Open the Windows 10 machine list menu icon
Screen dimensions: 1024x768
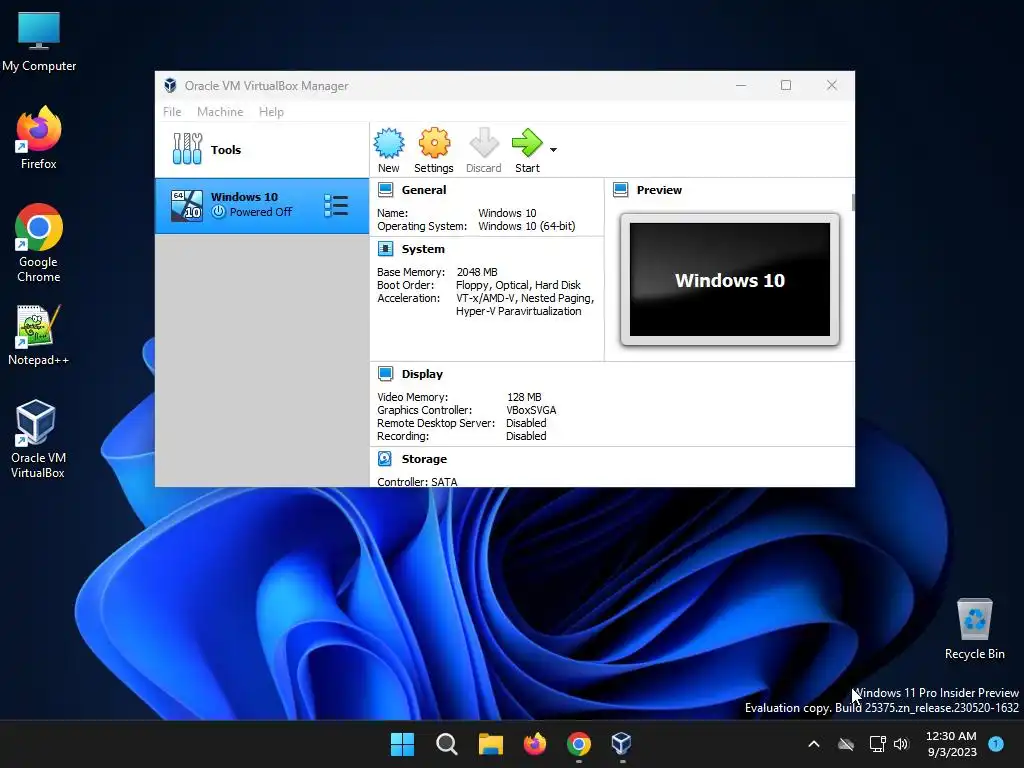(x=336, y=206)
